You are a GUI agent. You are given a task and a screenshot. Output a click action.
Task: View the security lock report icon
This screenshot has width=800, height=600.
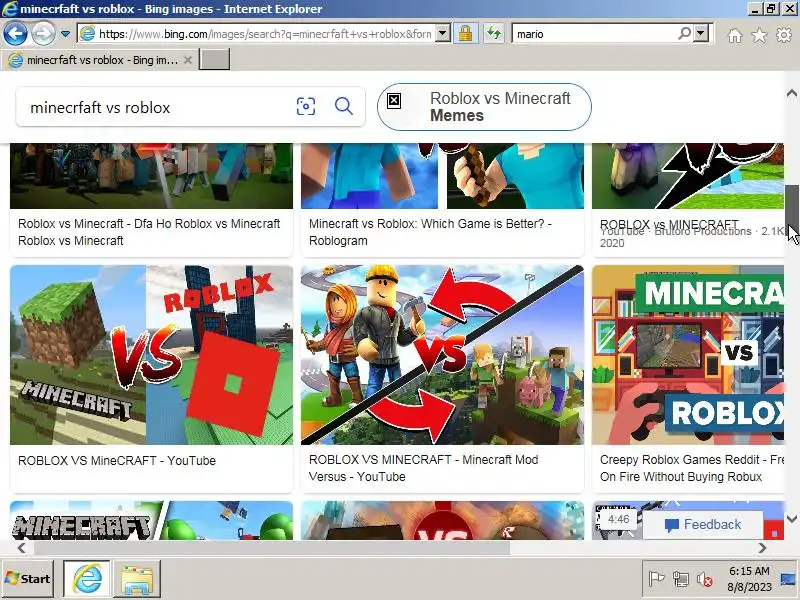coord(465,34)
